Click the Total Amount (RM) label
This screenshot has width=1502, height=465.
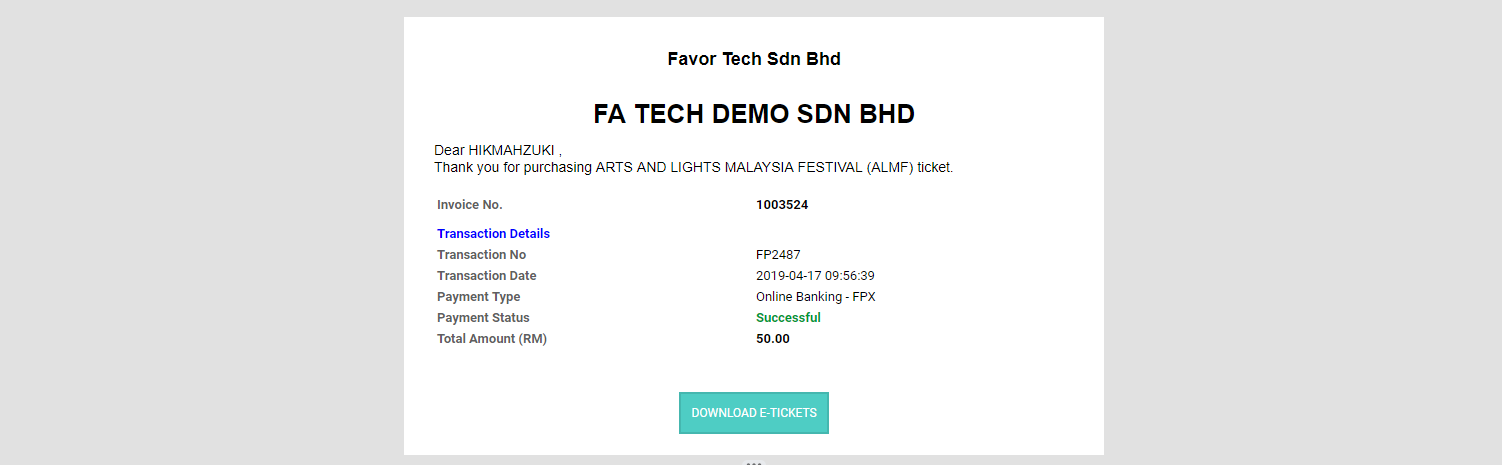(x=491, y=339)
